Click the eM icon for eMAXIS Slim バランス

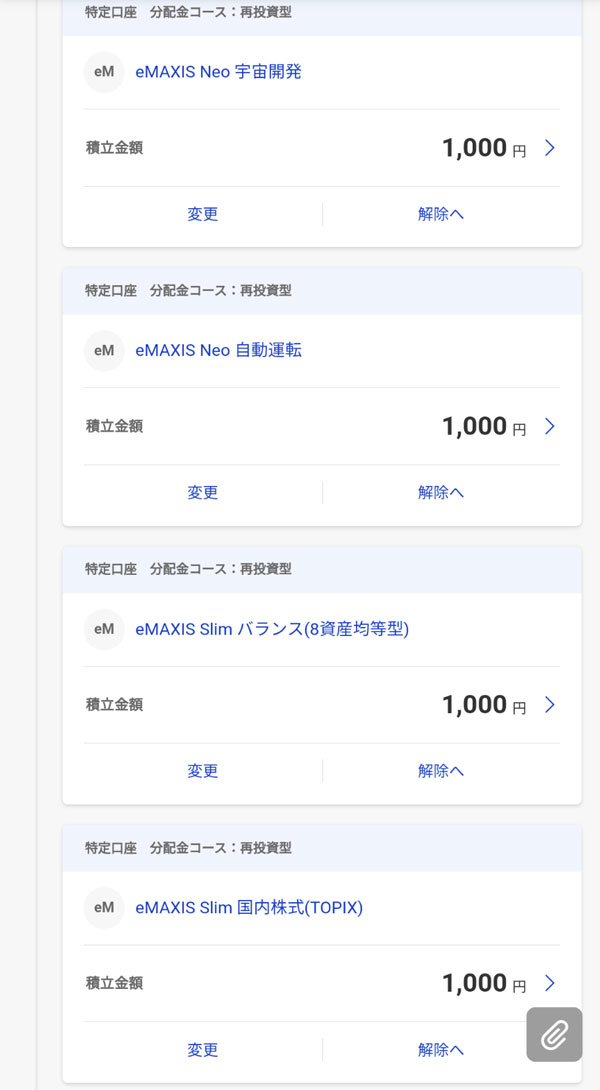[x=104, y=629]
